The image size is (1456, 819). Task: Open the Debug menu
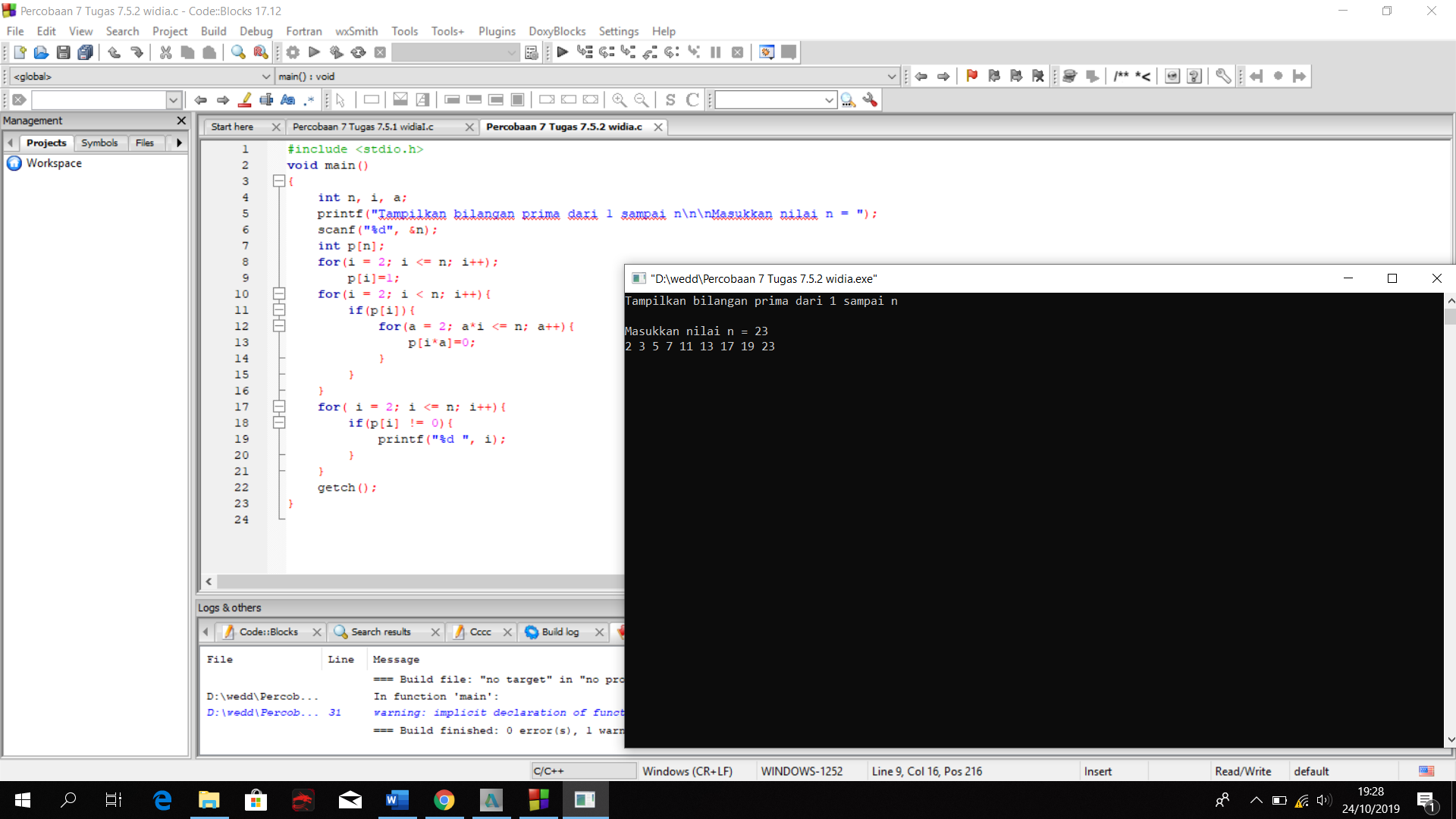click(256, 31)
